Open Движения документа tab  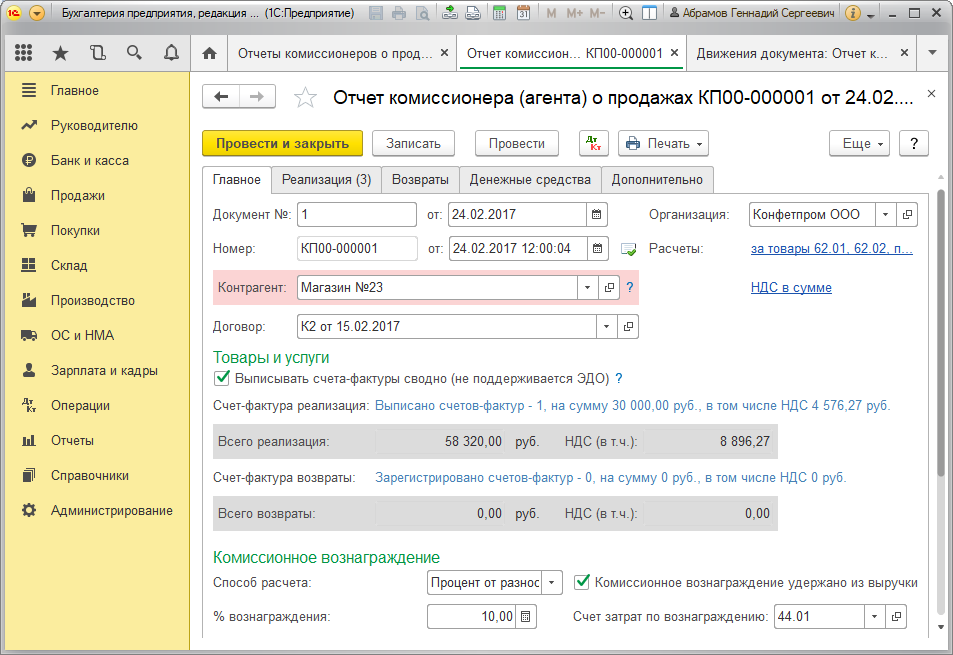792,53
